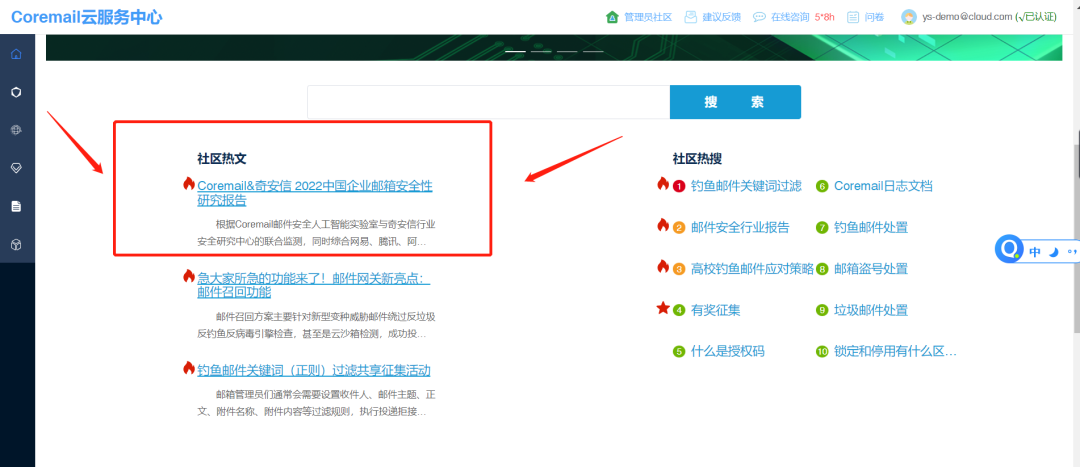Screen dimensions: 1080x467
Task: Select hot search 锁定和停用有什么区…
Action: click(x=895, y=351)
